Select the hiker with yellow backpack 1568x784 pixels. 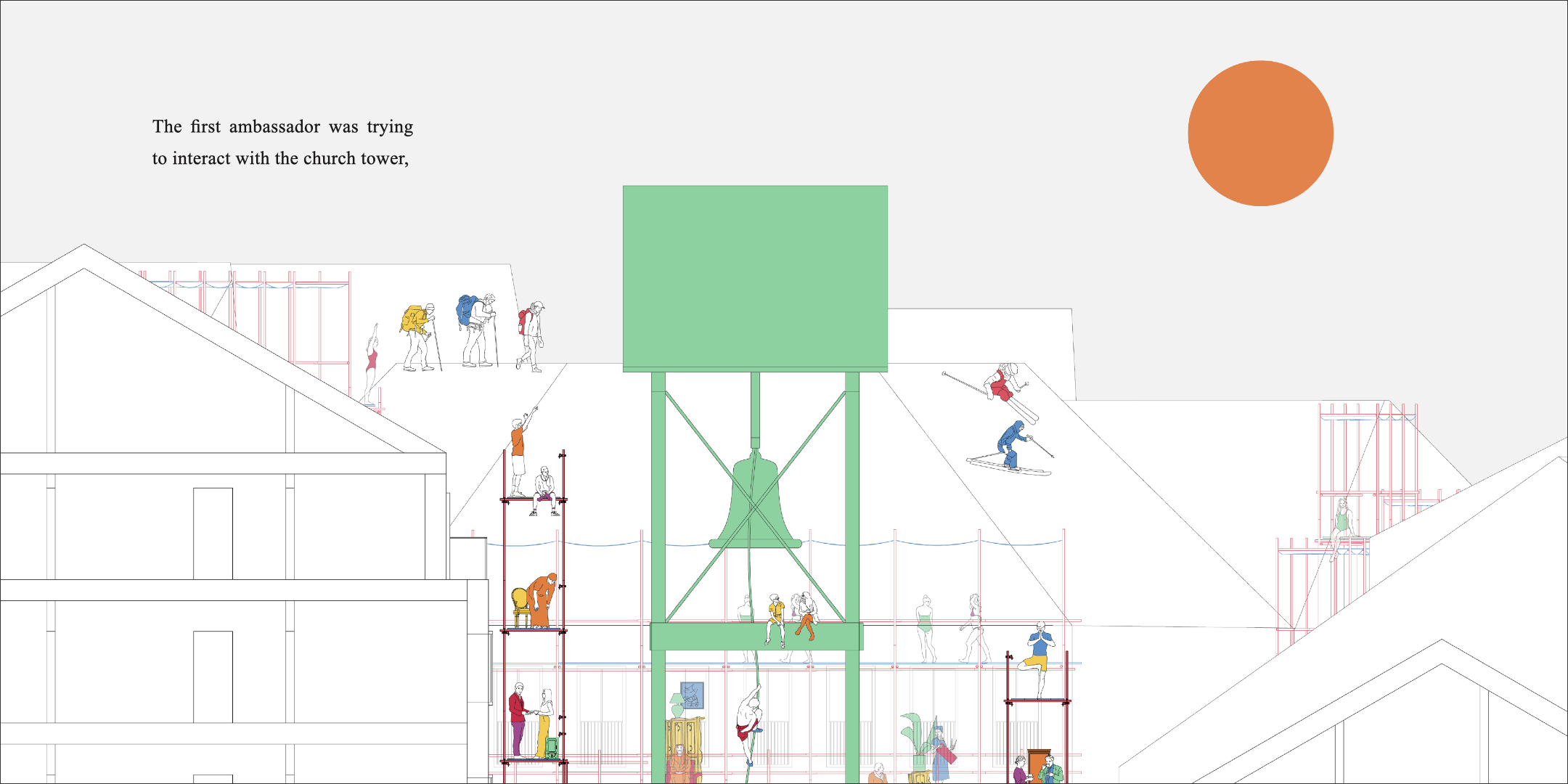418,335
